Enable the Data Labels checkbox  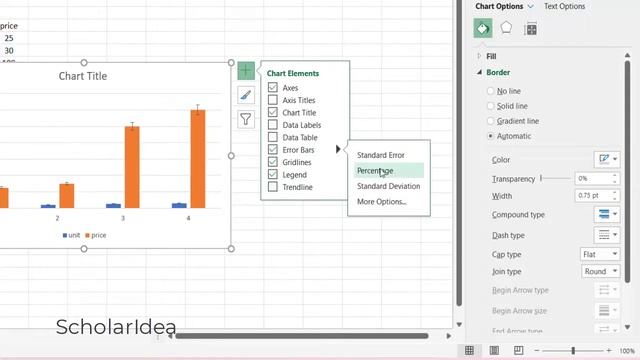pos(273,124)
